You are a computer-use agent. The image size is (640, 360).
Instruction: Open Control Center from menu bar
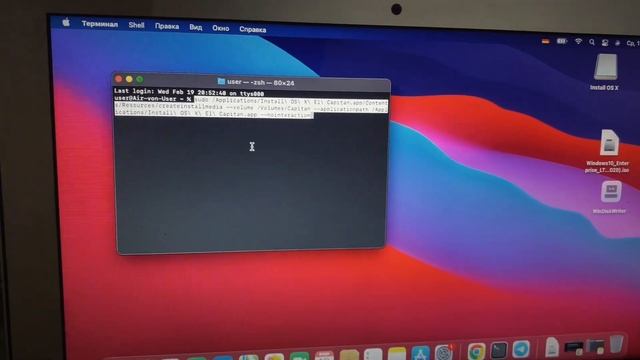click(605, 42)
